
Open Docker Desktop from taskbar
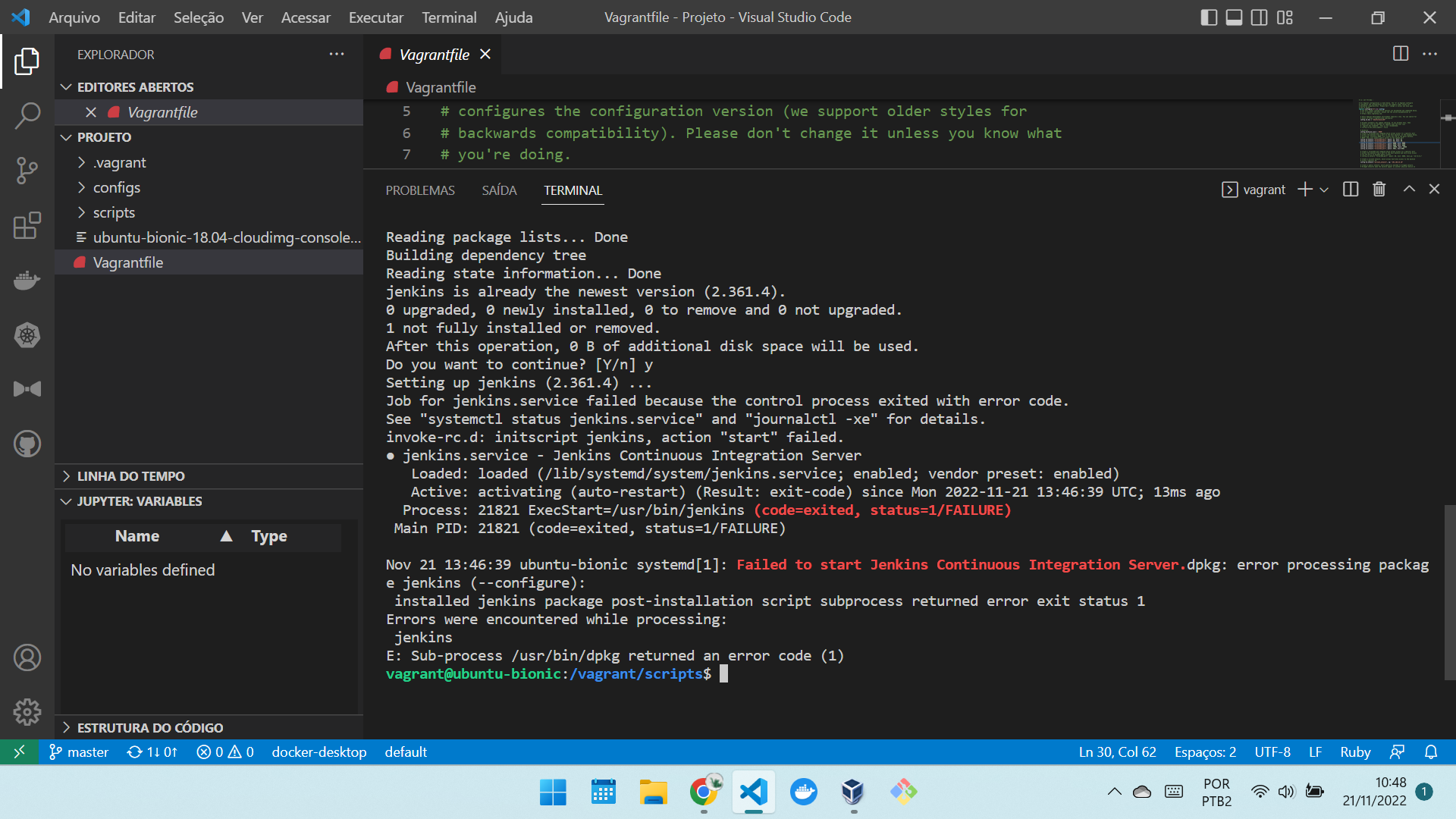803,792
